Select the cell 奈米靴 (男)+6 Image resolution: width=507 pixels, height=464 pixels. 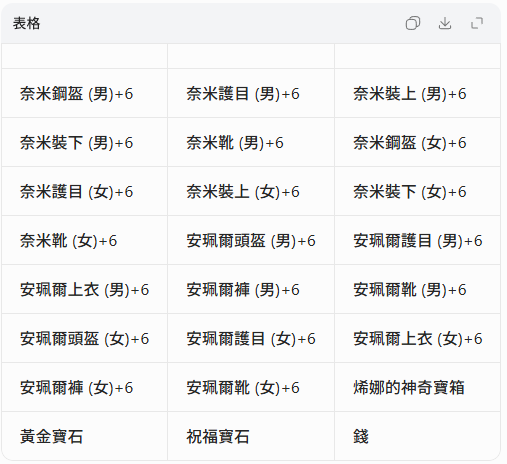pos(251,142)
